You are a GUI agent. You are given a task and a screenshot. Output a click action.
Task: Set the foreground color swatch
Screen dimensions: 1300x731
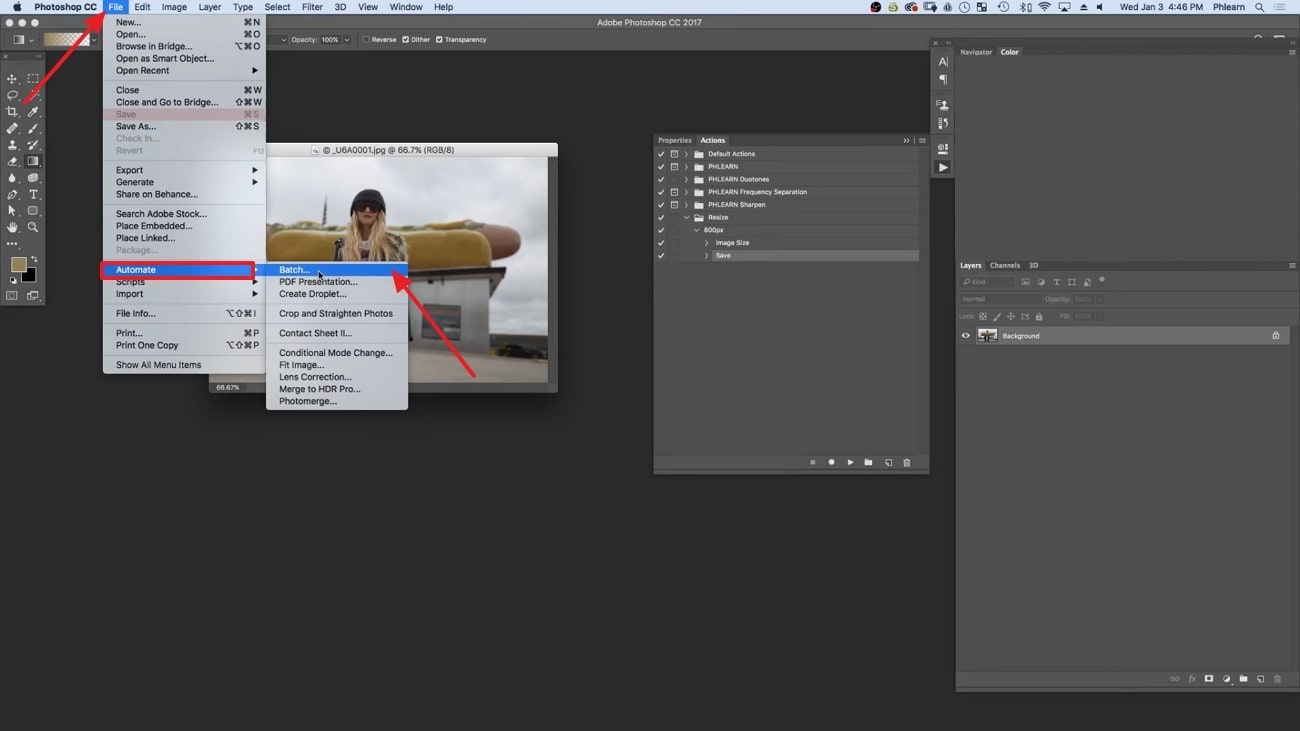point(17,265)
